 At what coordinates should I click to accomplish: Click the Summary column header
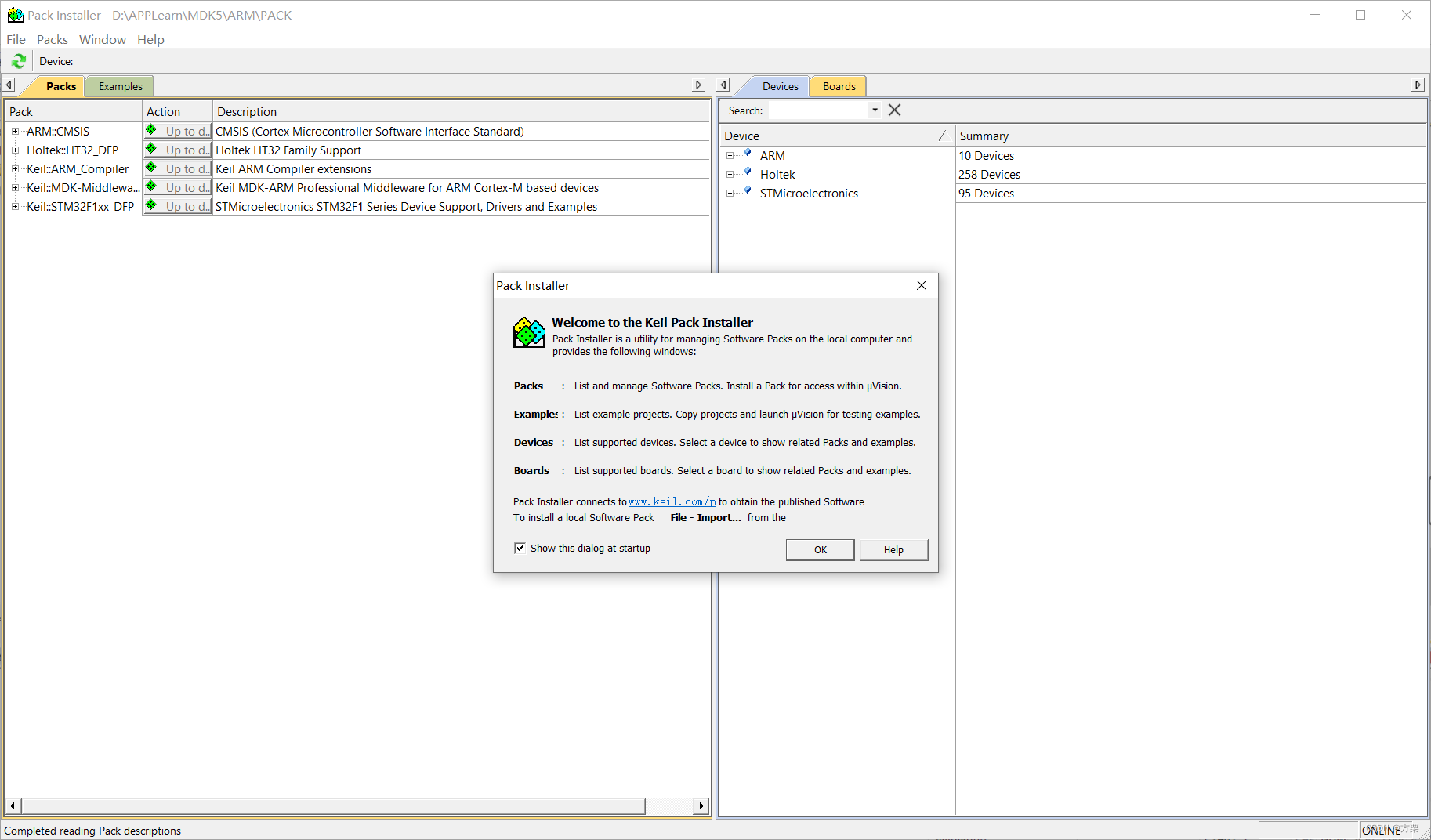pyautogui.click(x=1190, y=136)
